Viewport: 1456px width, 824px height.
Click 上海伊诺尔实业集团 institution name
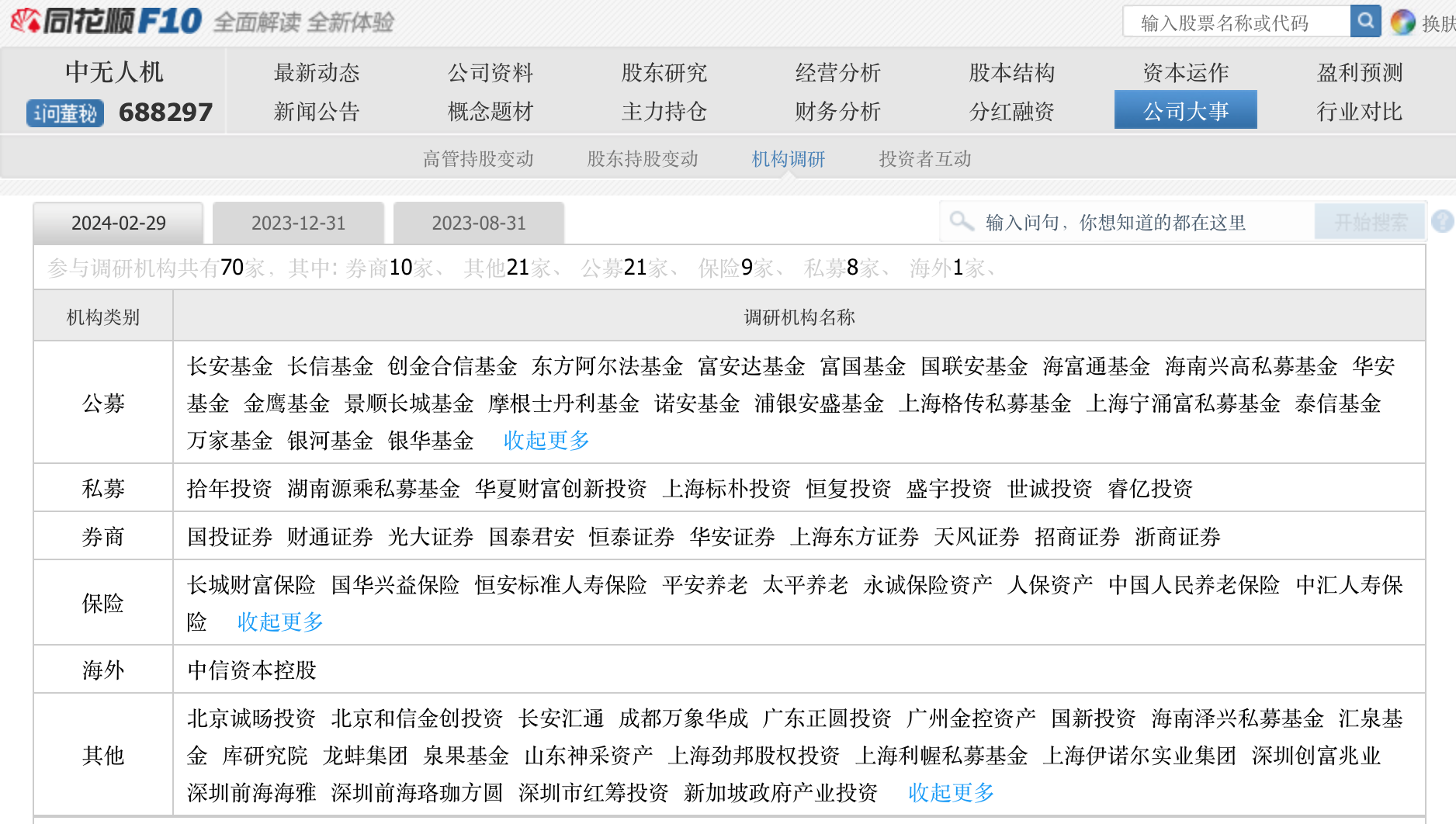click(x=1139, y=756)
